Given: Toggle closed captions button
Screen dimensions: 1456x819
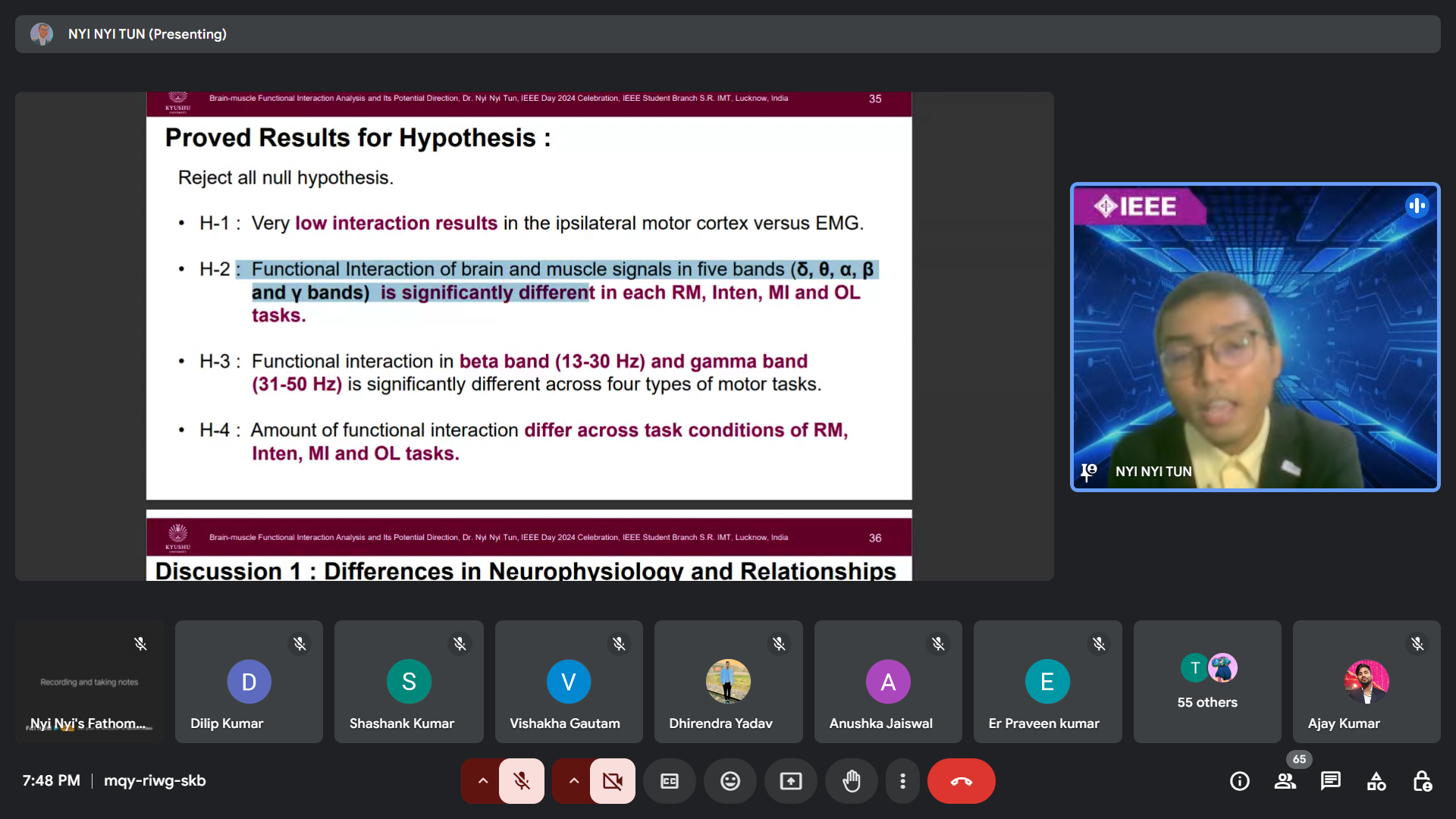Looking at the screenshot, I should [x=670, y=781].
